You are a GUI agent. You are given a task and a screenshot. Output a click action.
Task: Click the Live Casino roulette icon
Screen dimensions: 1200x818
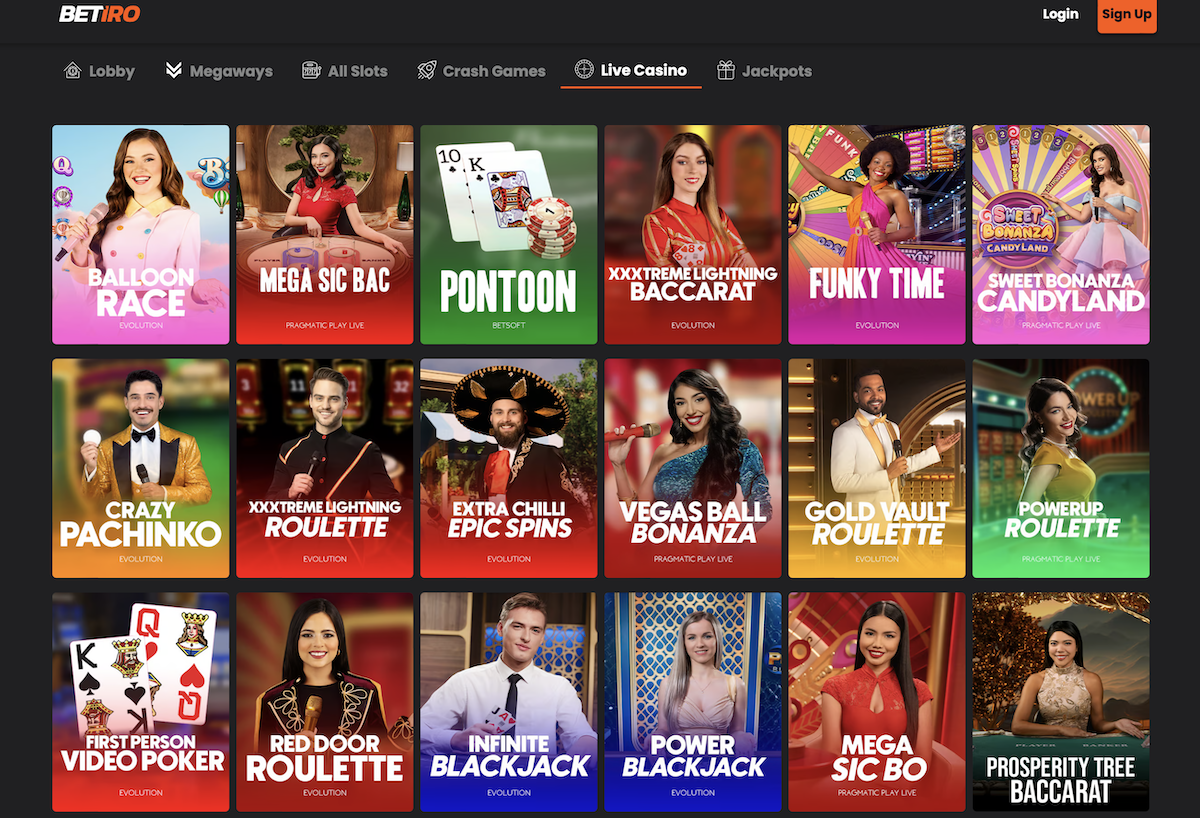click(584, 70)
